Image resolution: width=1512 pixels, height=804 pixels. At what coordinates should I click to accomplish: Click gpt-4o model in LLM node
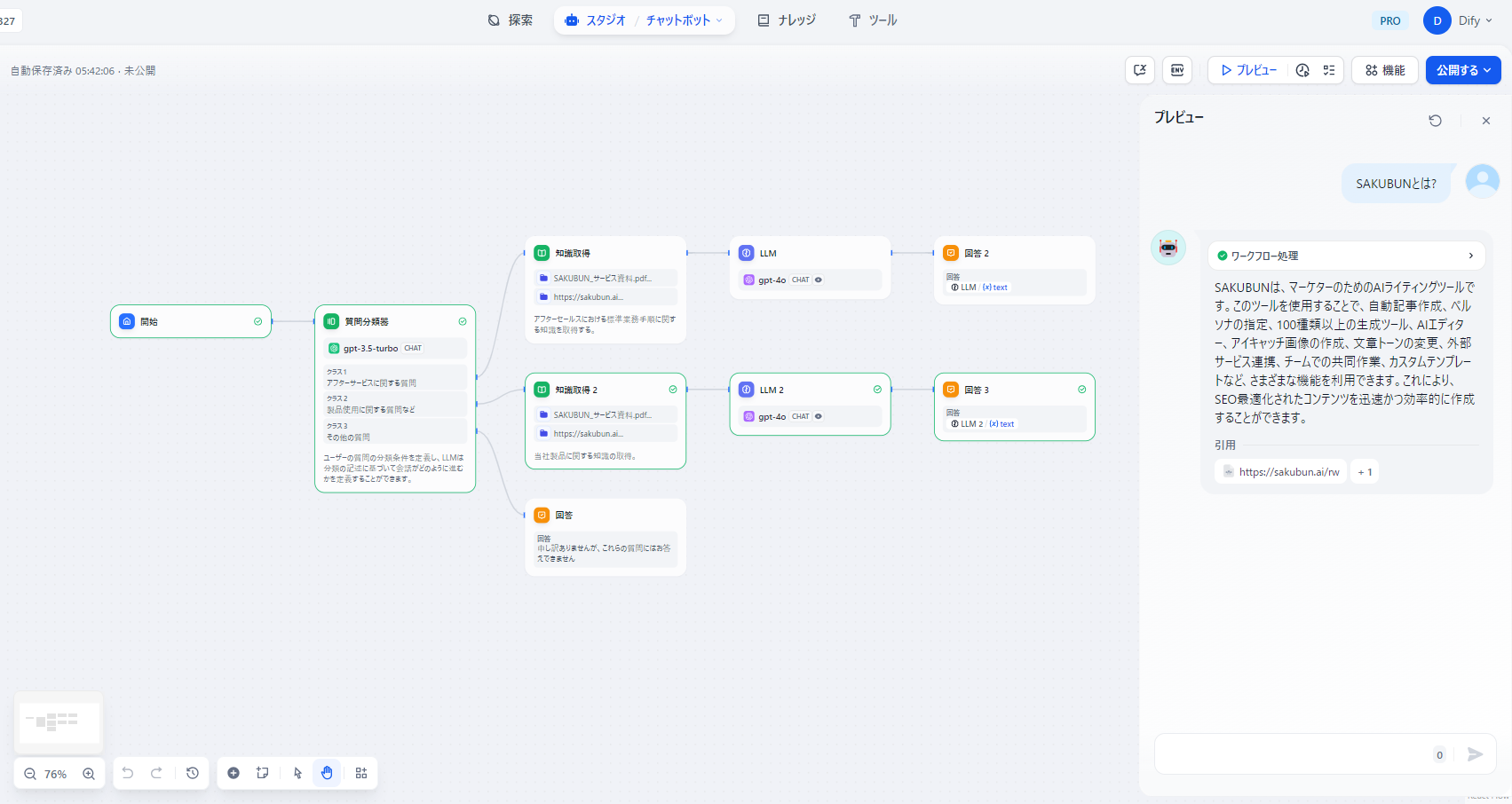[x=810, y=280]
